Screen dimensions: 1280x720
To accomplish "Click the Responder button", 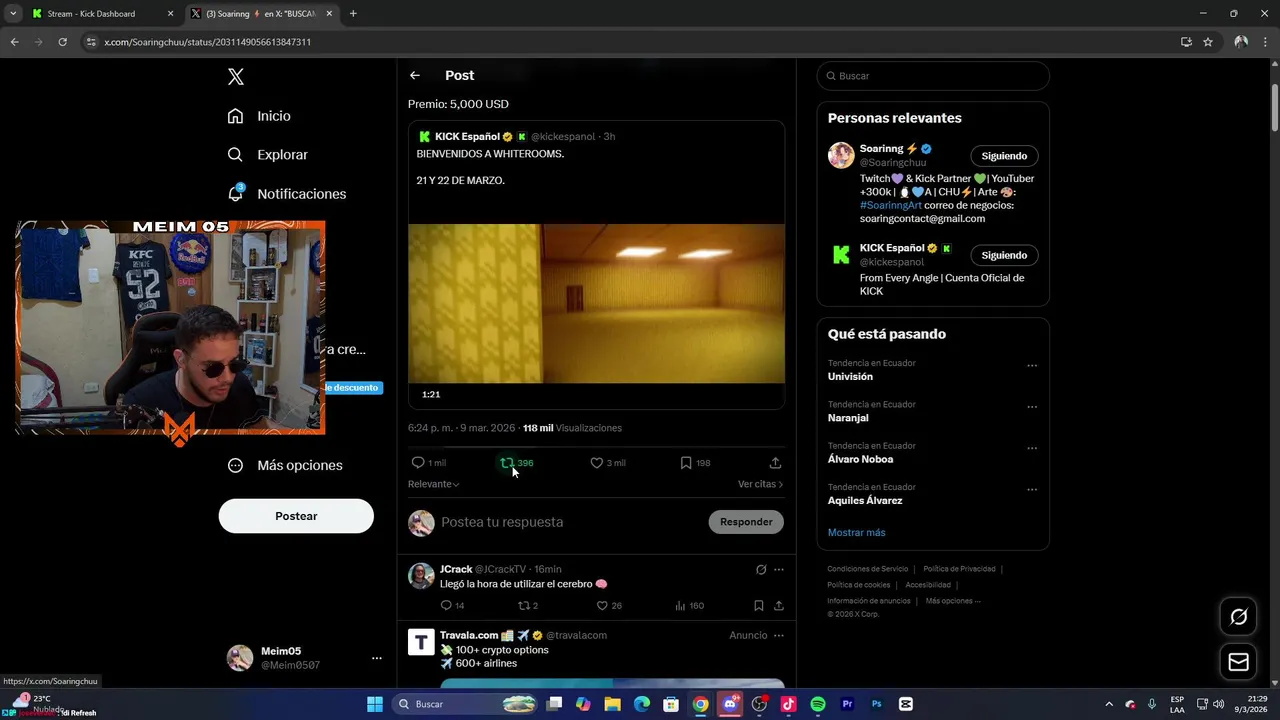I will 746,522.
